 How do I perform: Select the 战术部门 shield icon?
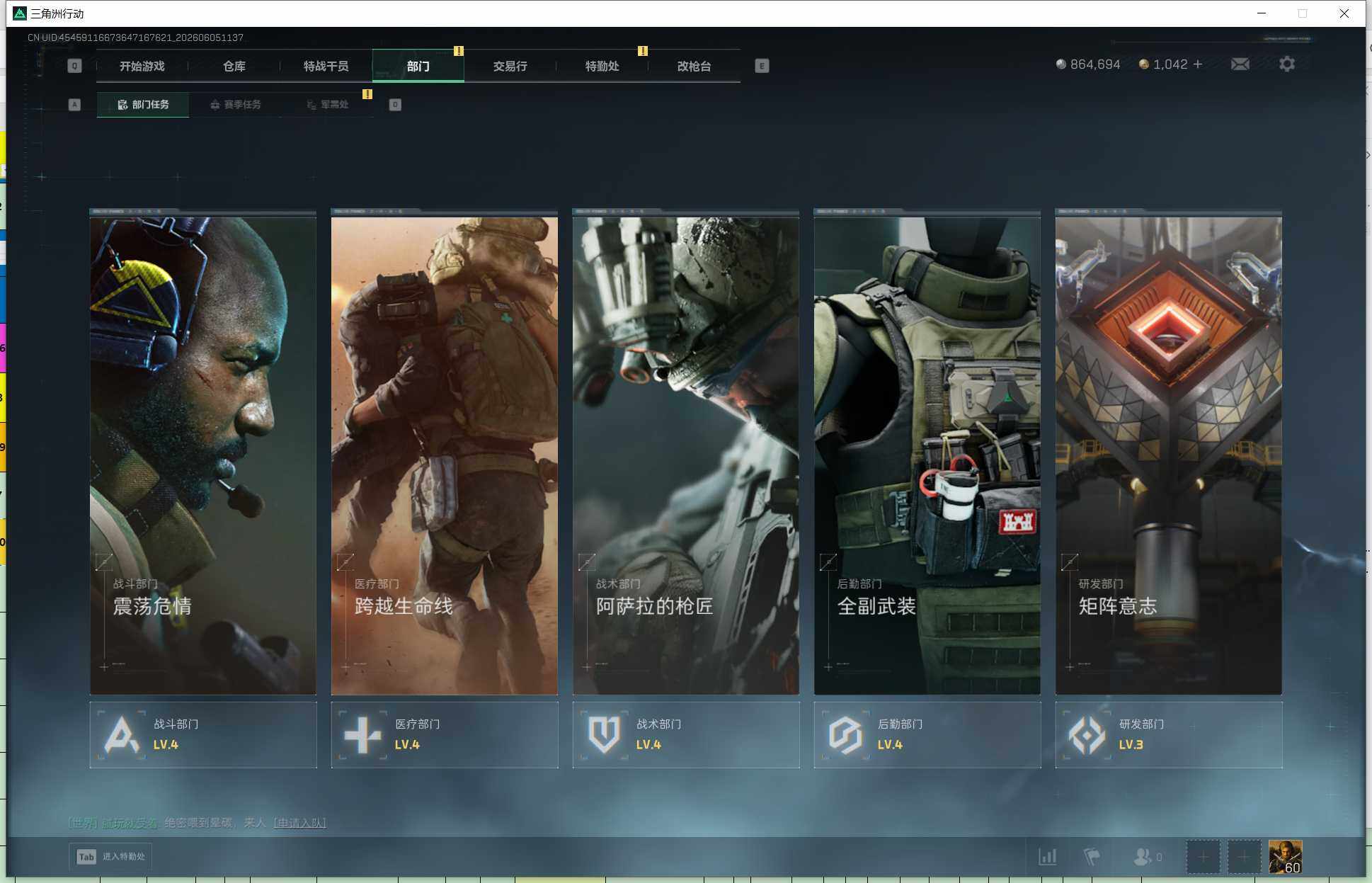(604, 735)
